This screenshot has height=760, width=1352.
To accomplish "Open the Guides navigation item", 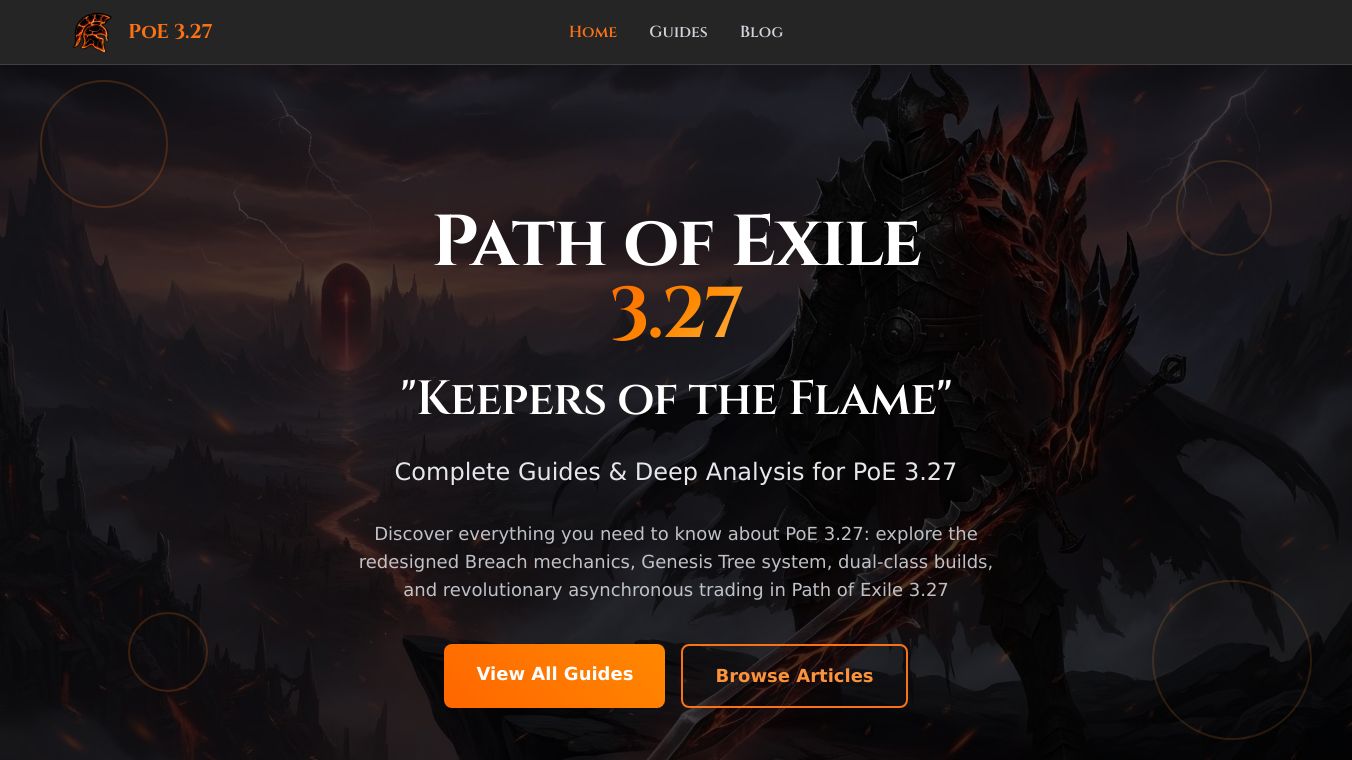I will [x=678, y=32].
